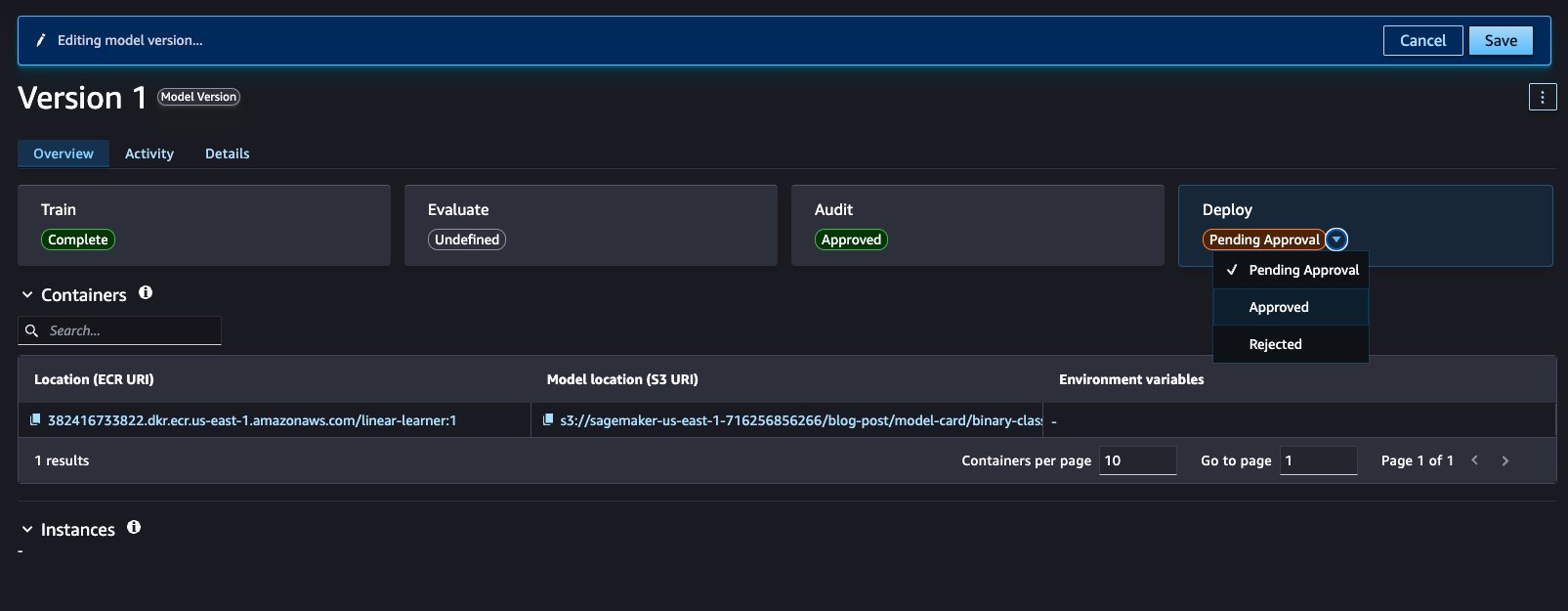The image size is (1568, 611).
Task: Click the Environment variables column header
Action: (x=1131, y=379)
